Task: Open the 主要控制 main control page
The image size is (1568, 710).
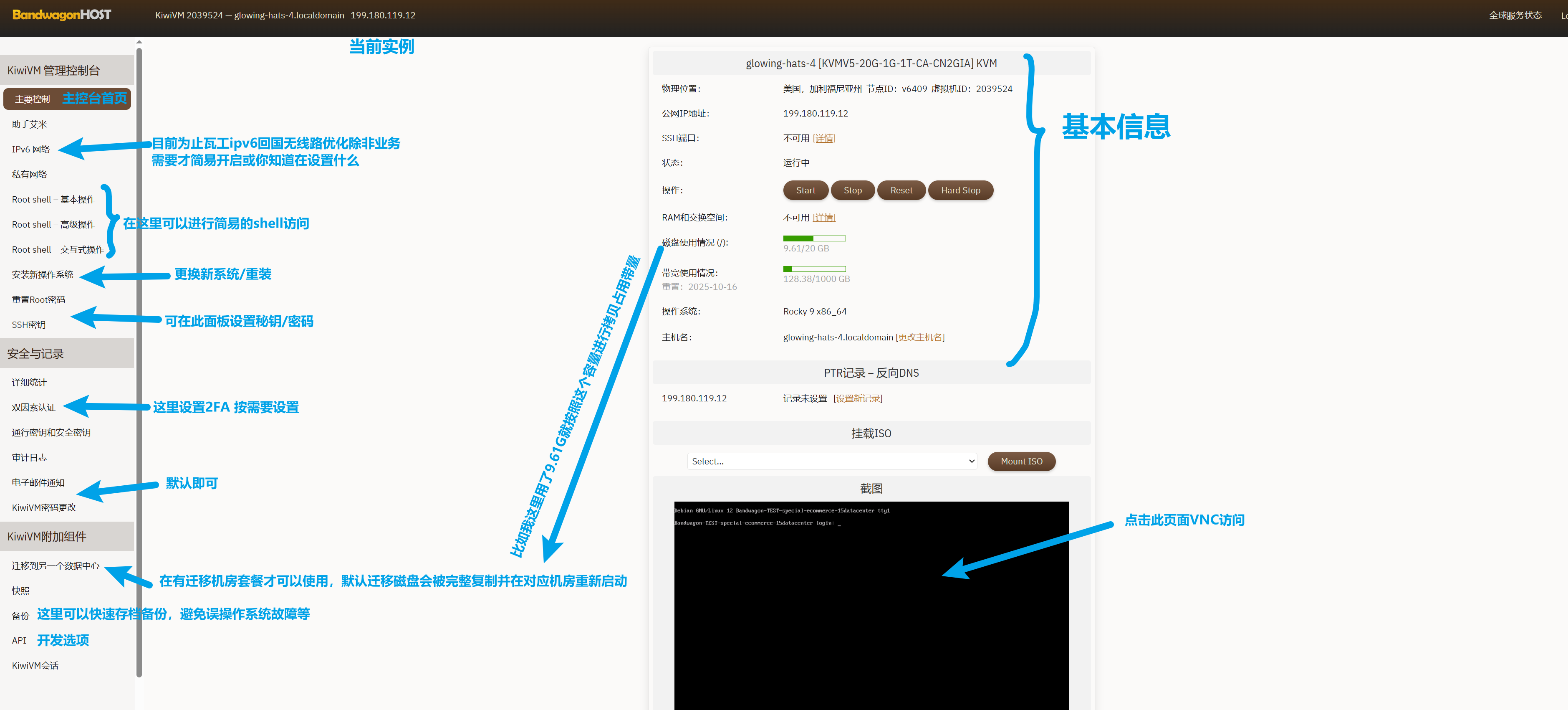Action: tap(67, 99)
